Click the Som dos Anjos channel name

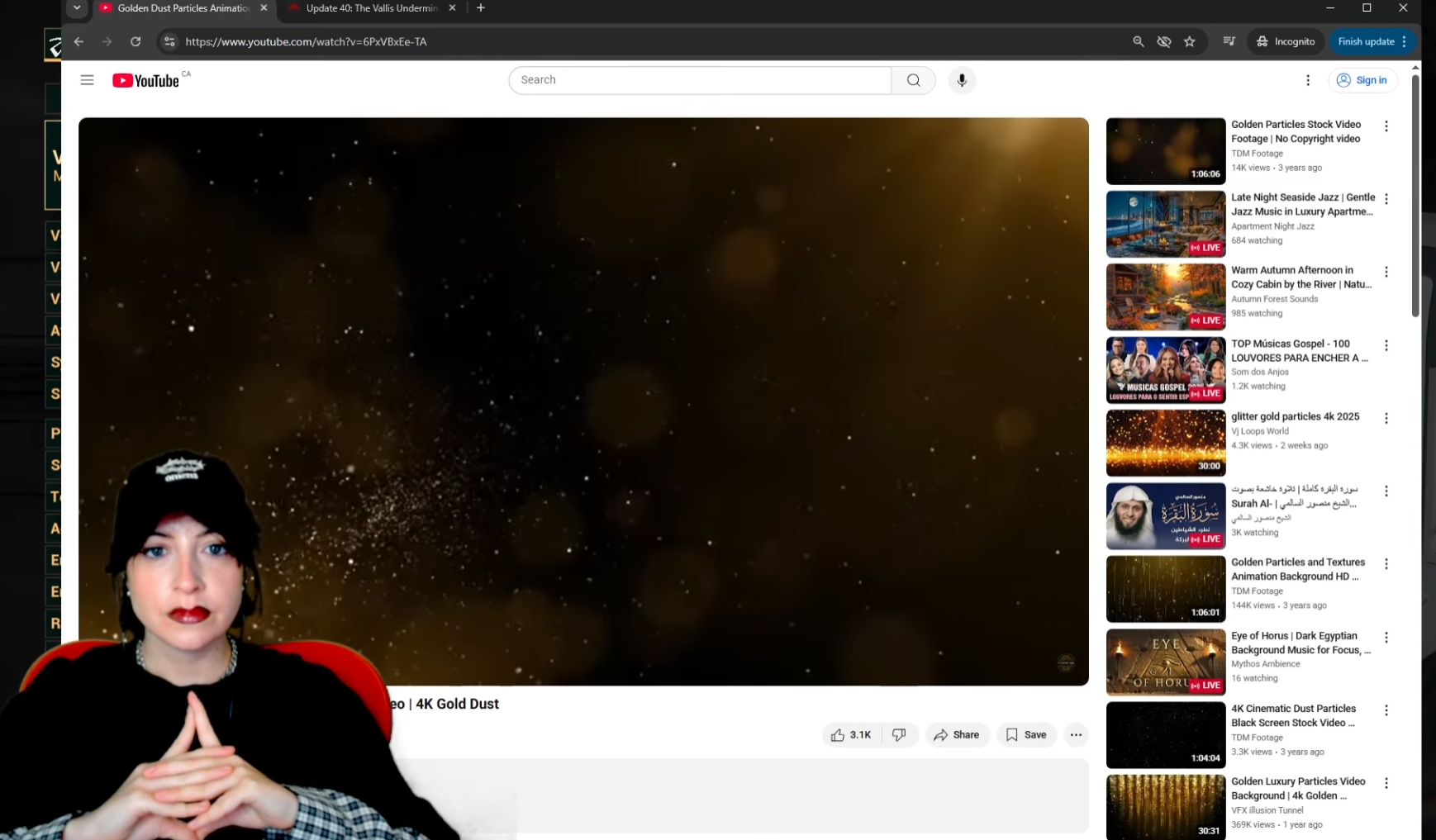[x=1259, y=372]
